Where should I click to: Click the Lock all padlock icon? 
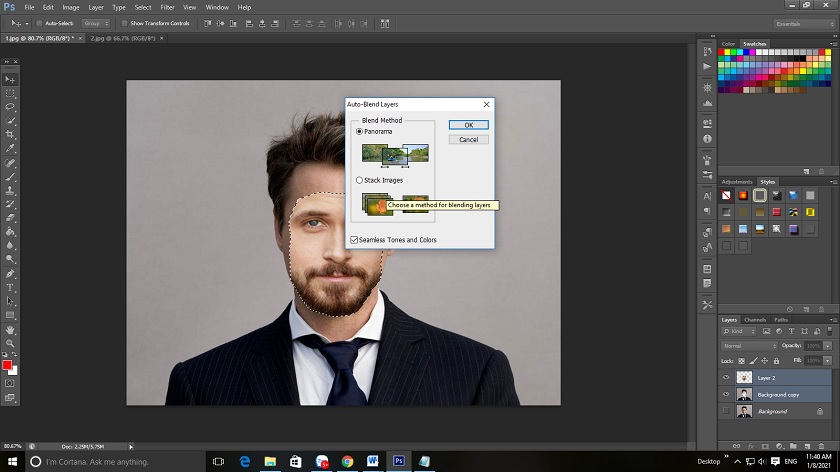point(776,361)
